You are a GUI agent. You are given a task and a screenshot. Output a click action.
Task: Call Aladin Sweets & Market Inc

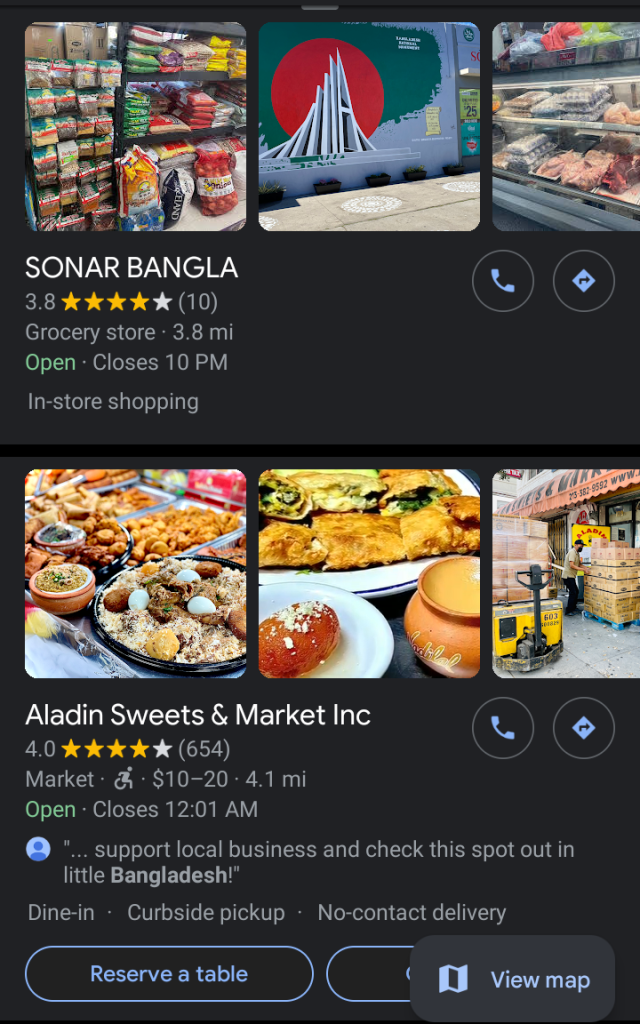[503, 728]
